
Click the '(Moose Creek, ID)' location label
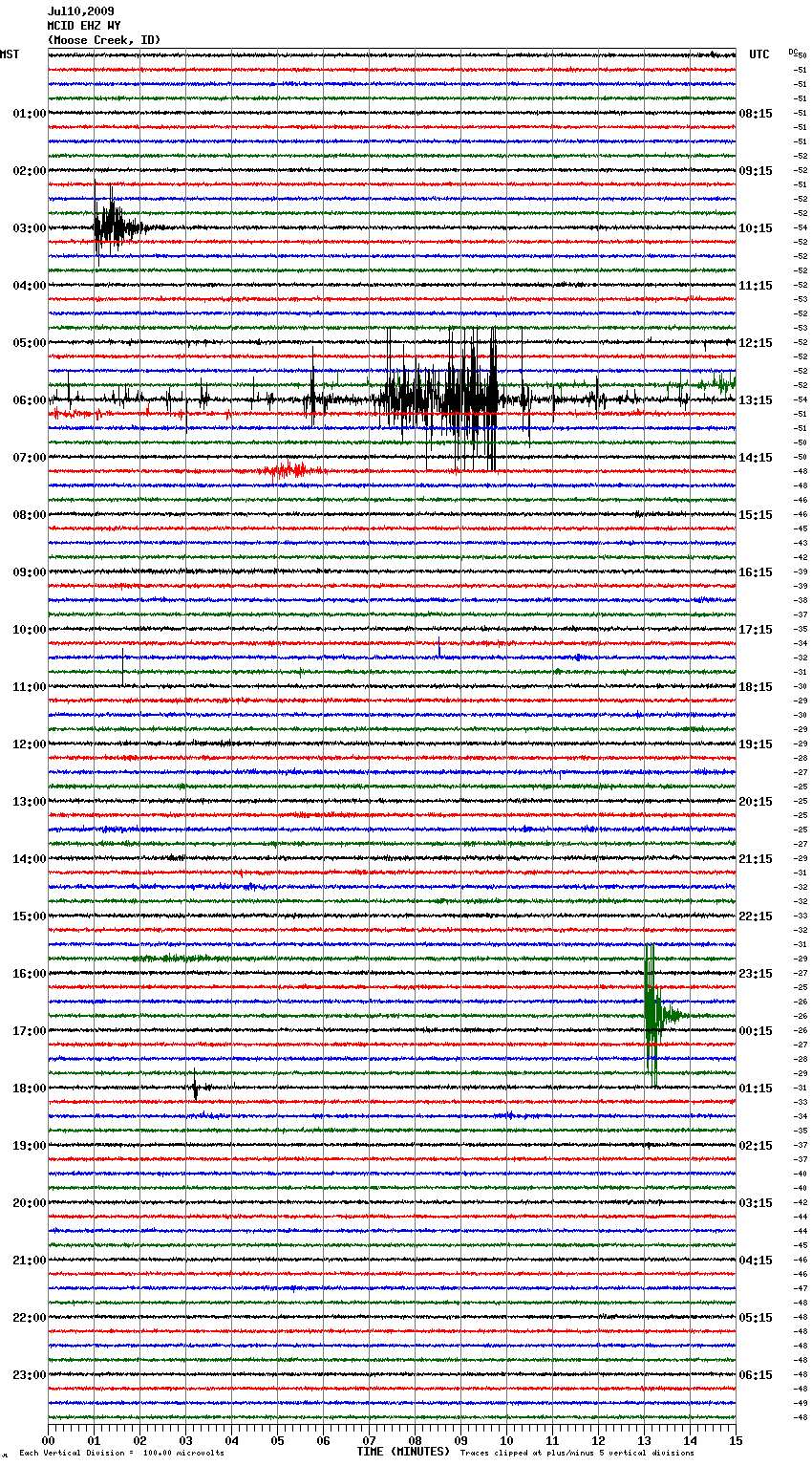point(104,40)
